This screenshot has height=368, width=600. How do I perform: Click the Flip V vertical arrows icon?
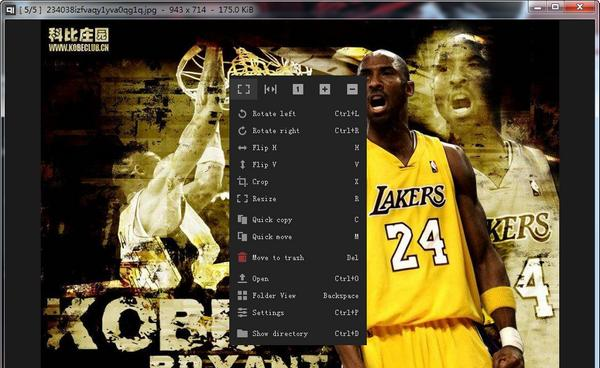click(x=242, y=164)
